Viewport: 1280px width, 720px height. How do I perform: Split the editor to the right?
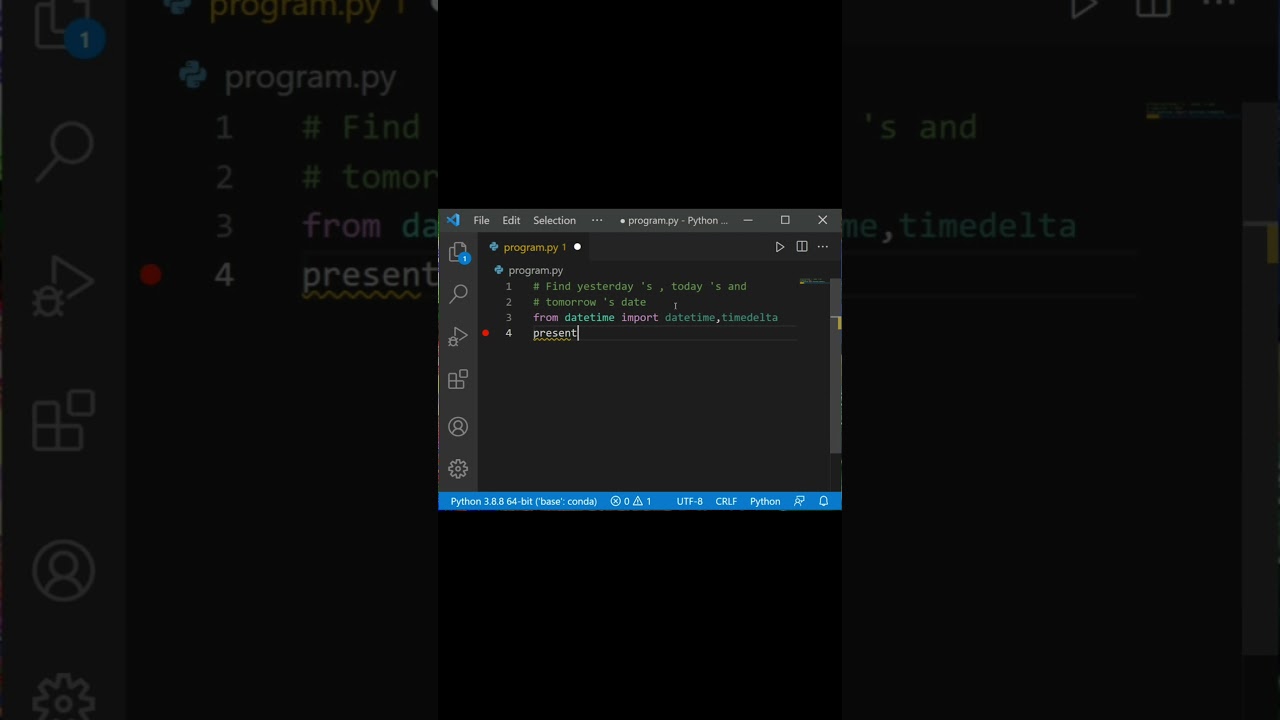click(x=802, y=247)
